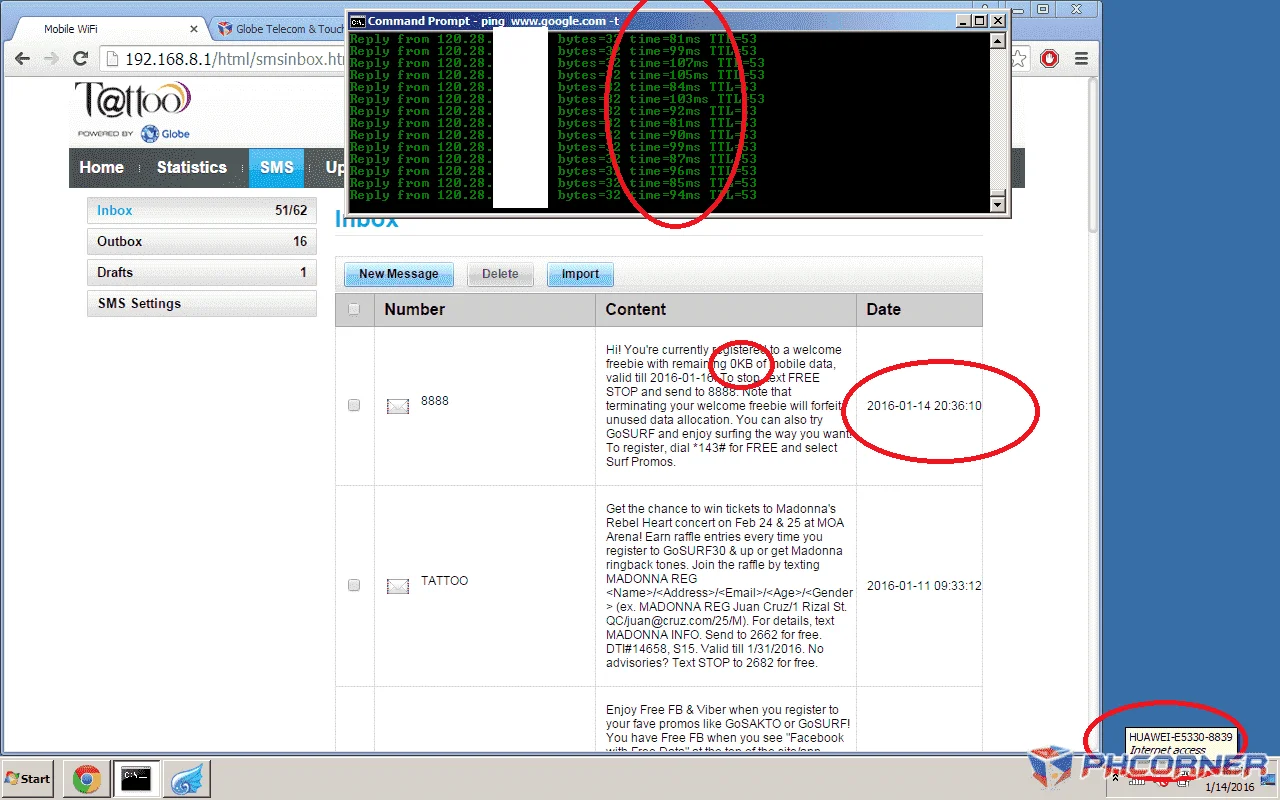Open the envelope icon for sender 8888
Viewport: 1280px width, 800px height.
pyautogui.click(x=398, y=405)
